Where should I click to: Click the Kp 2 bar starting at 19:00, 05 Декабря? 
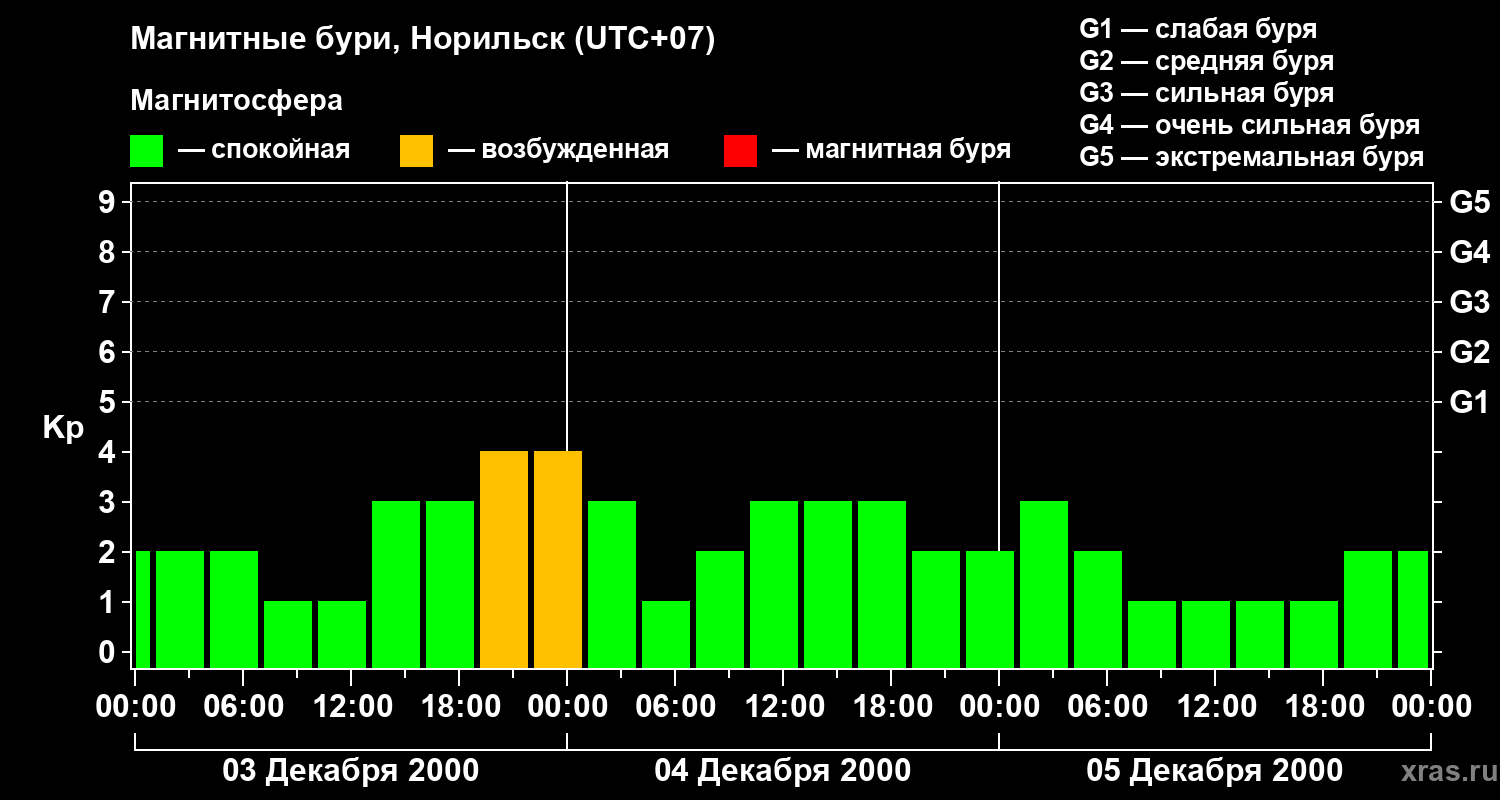click(1368, 609)
